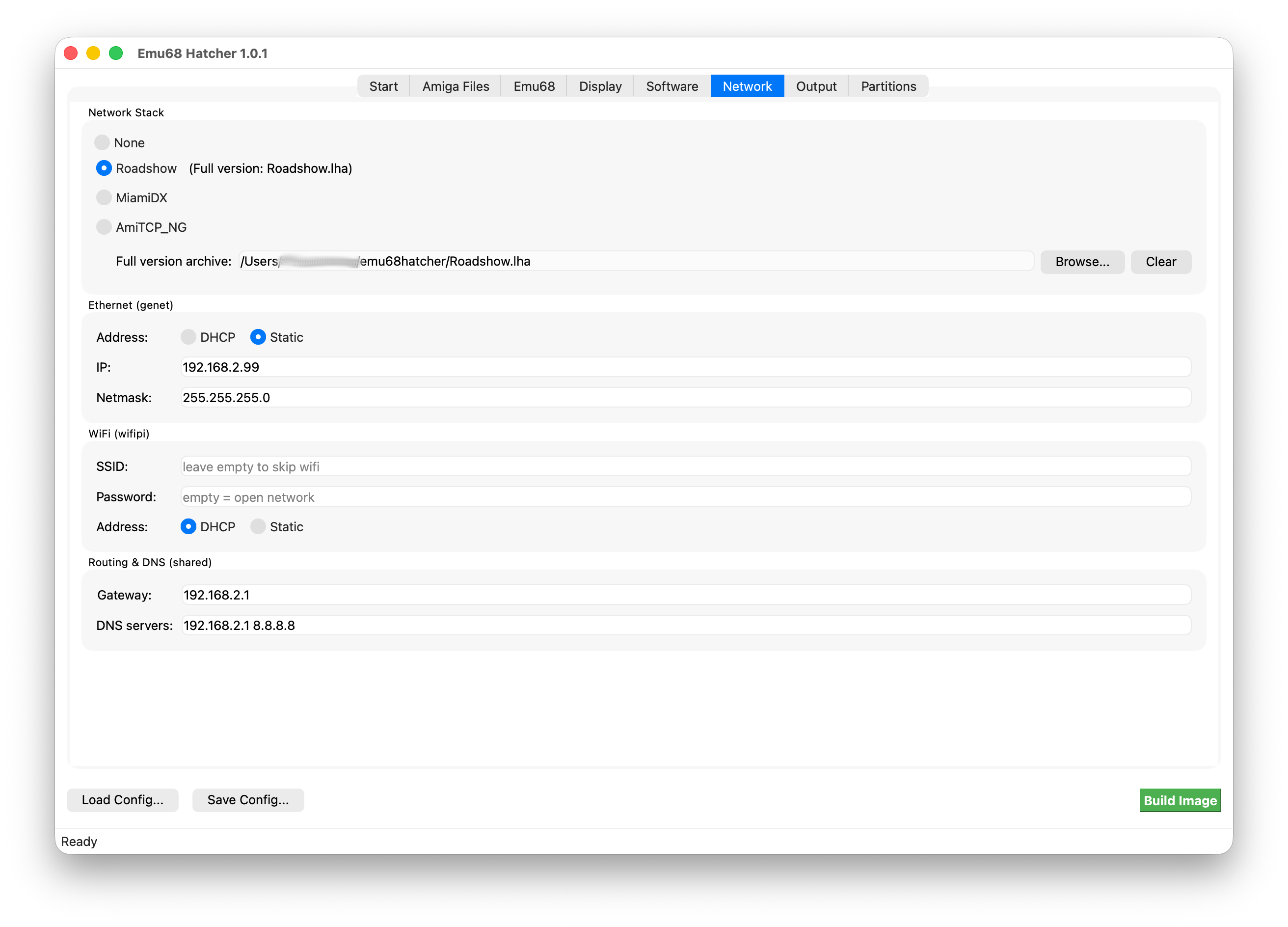Select the Network tab

coord(747,86)
